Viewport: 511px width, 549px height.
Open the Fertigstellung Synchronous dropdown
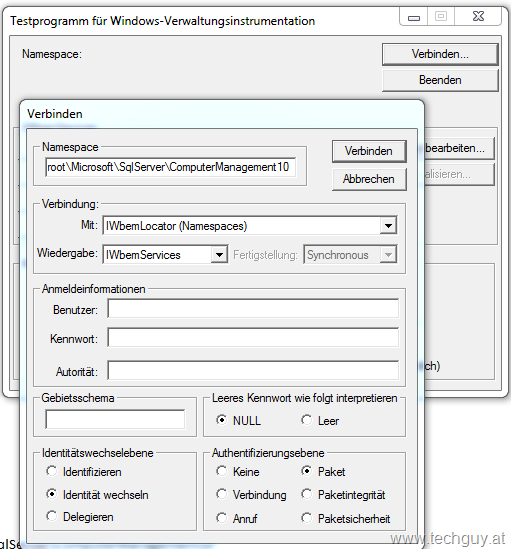coord(388,255)
